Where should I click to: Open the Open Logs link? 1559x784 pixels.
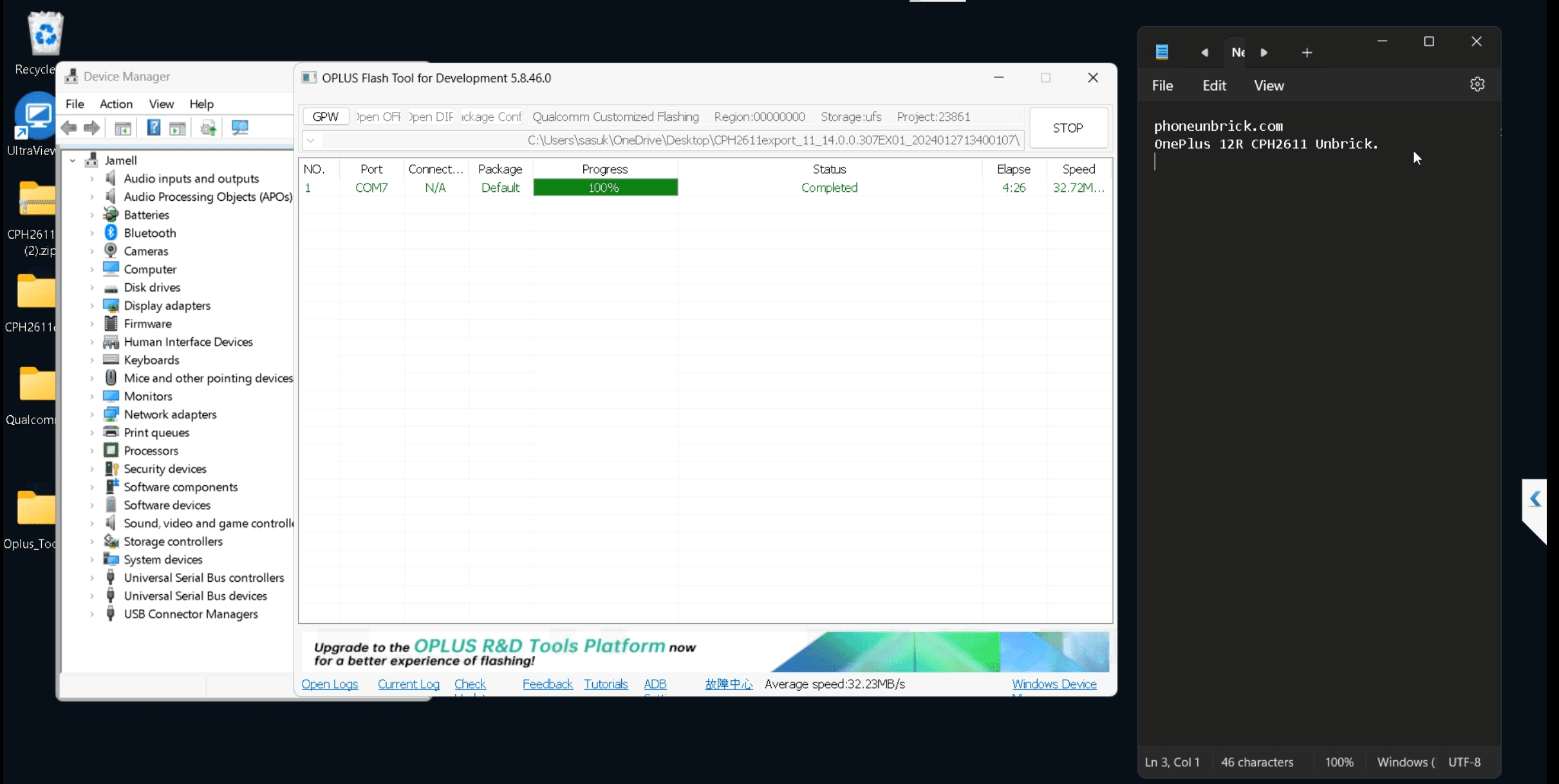(330, 684)
